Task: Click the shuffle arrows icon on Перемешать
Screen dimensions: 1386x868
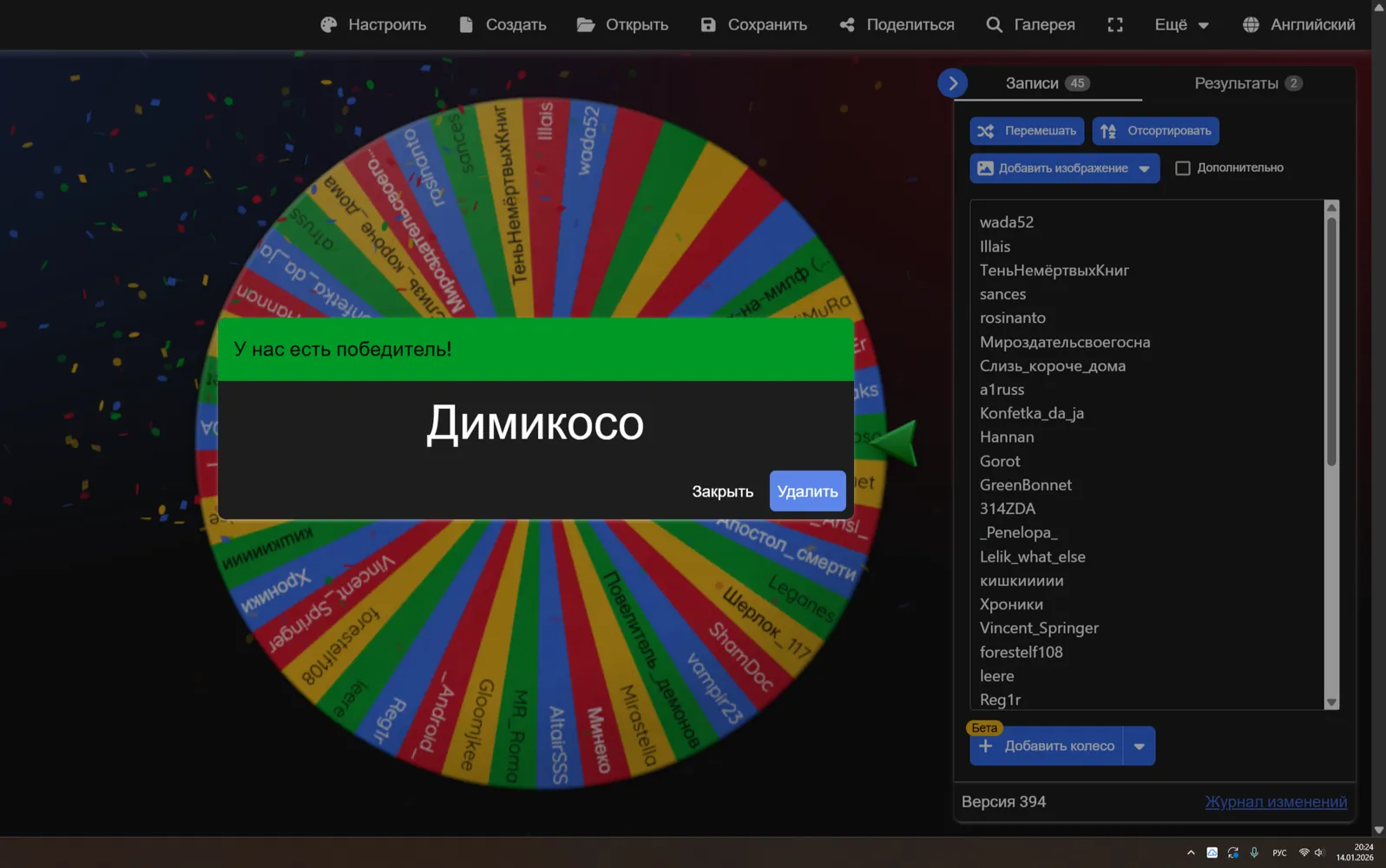Action: pos(986,131)
